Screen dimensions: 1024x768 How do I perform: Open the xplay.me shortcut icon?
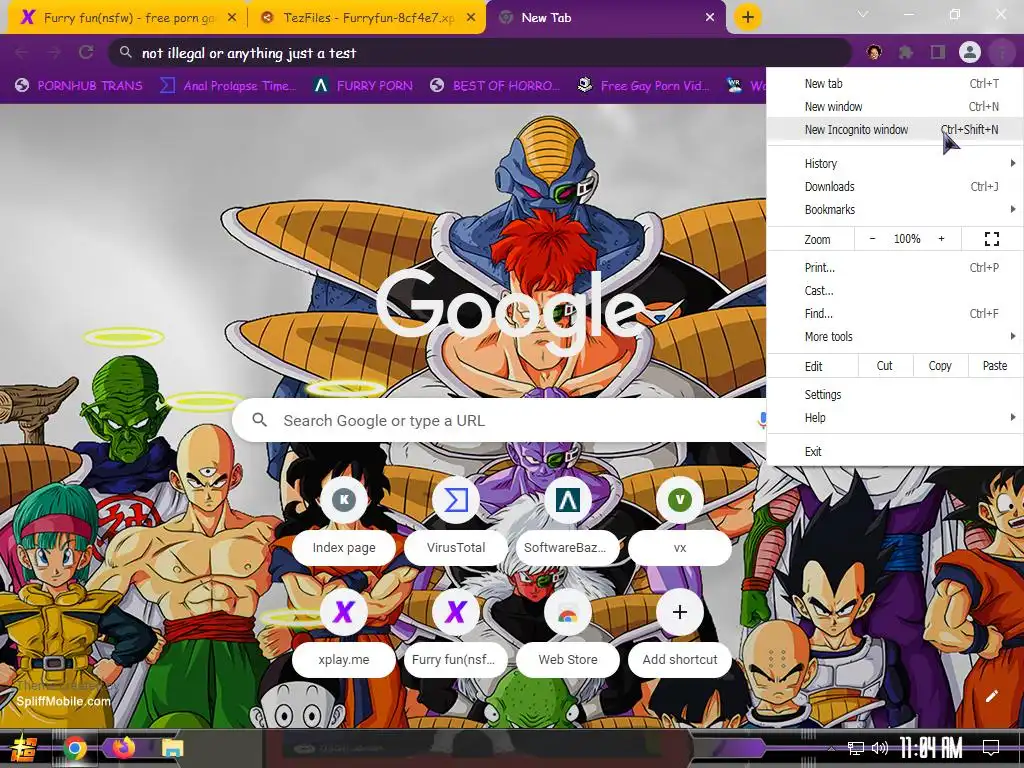click(x=344, y=612)
